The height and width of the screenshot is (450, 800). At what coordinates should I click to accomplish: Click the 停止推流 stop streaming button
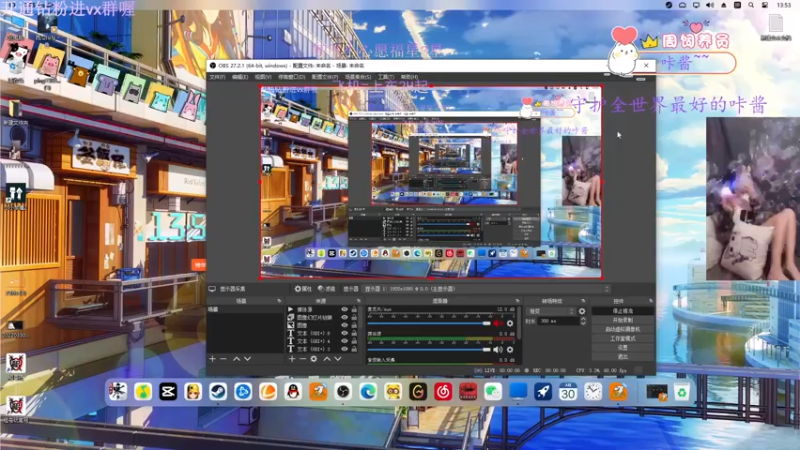coord(622,311)
